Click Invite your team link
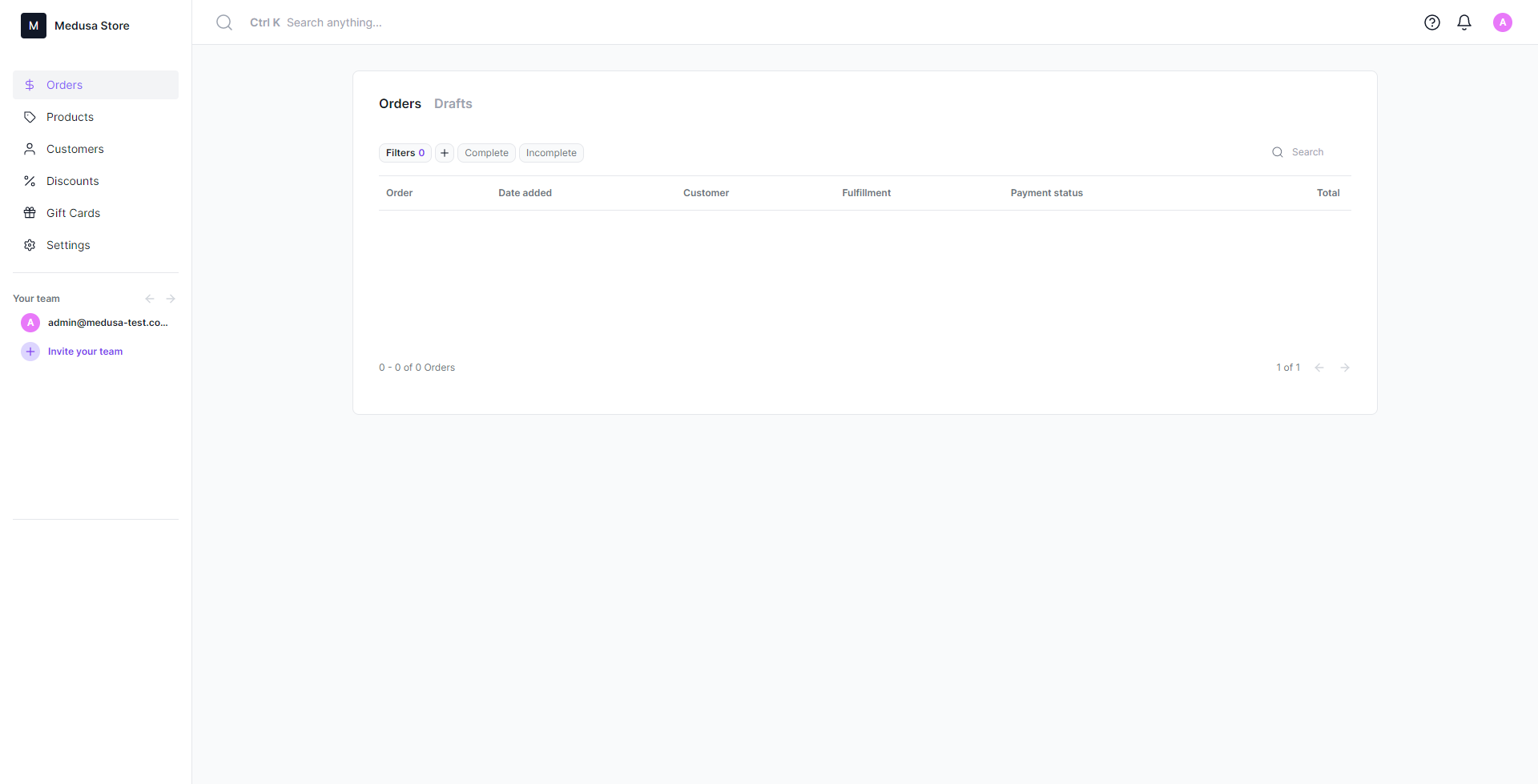The image size is (1538, 784). [x=85, y=351]
